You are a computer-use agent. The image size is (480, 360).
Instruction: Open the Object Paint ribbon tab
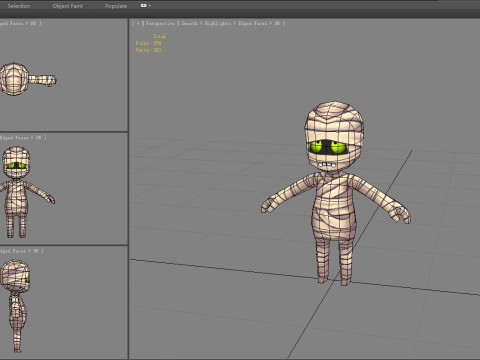tap(68, 6)
